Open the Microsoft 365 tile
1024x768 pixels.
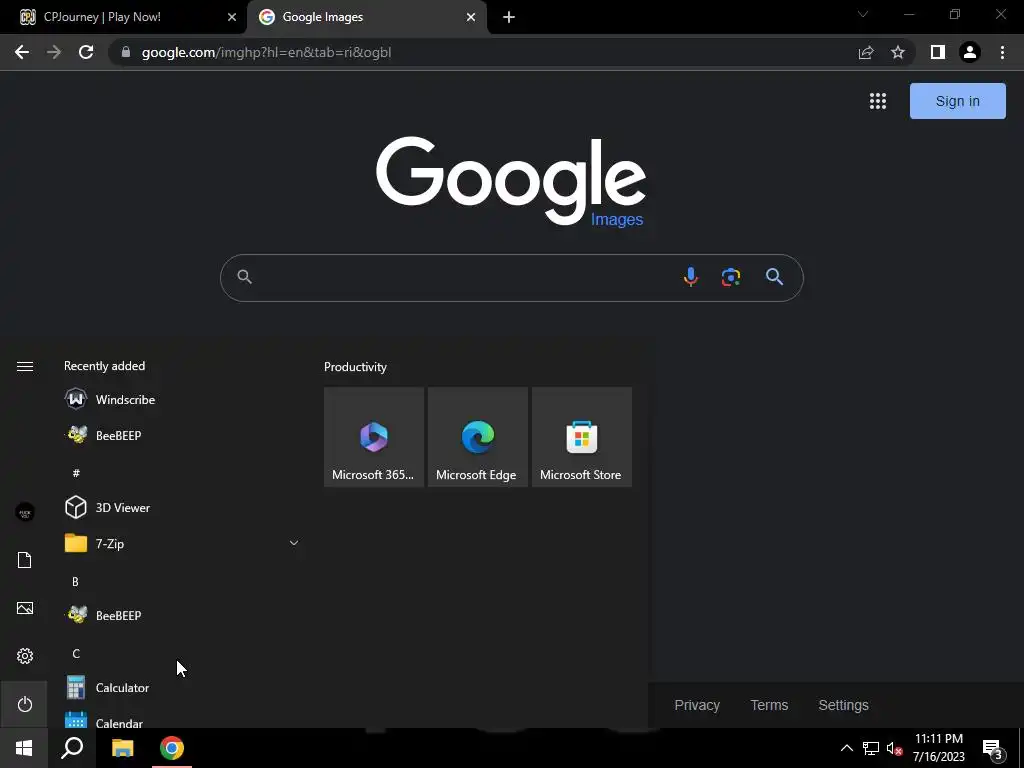(x=374, y=437)
